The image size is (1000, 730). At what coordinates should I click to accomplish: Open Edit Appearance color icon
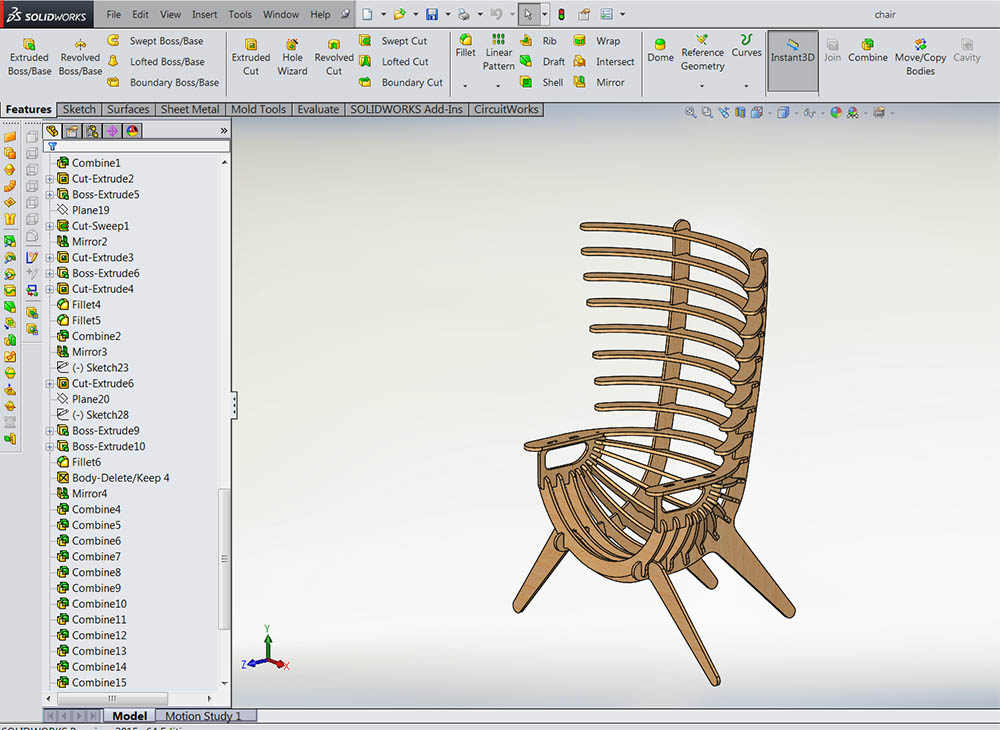[835, 112]
